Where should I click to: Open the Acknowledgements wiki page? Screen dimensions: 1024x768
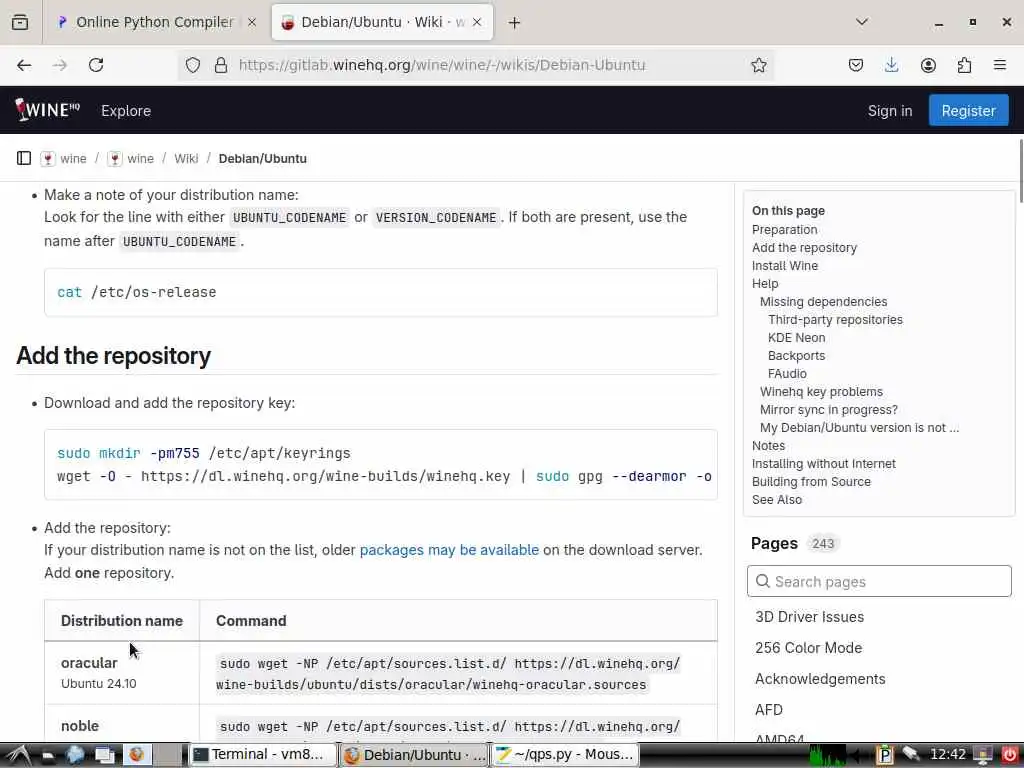pyautogui.click(x=820, y=679)
